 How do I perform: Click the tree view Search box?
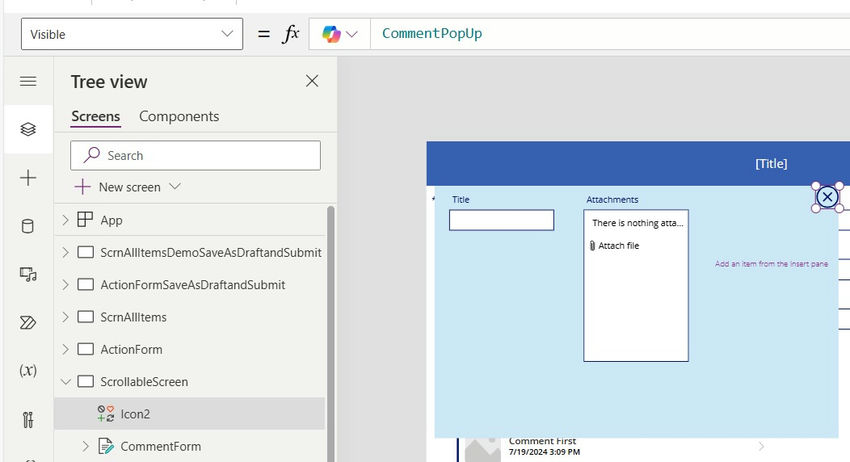point(195,156)
